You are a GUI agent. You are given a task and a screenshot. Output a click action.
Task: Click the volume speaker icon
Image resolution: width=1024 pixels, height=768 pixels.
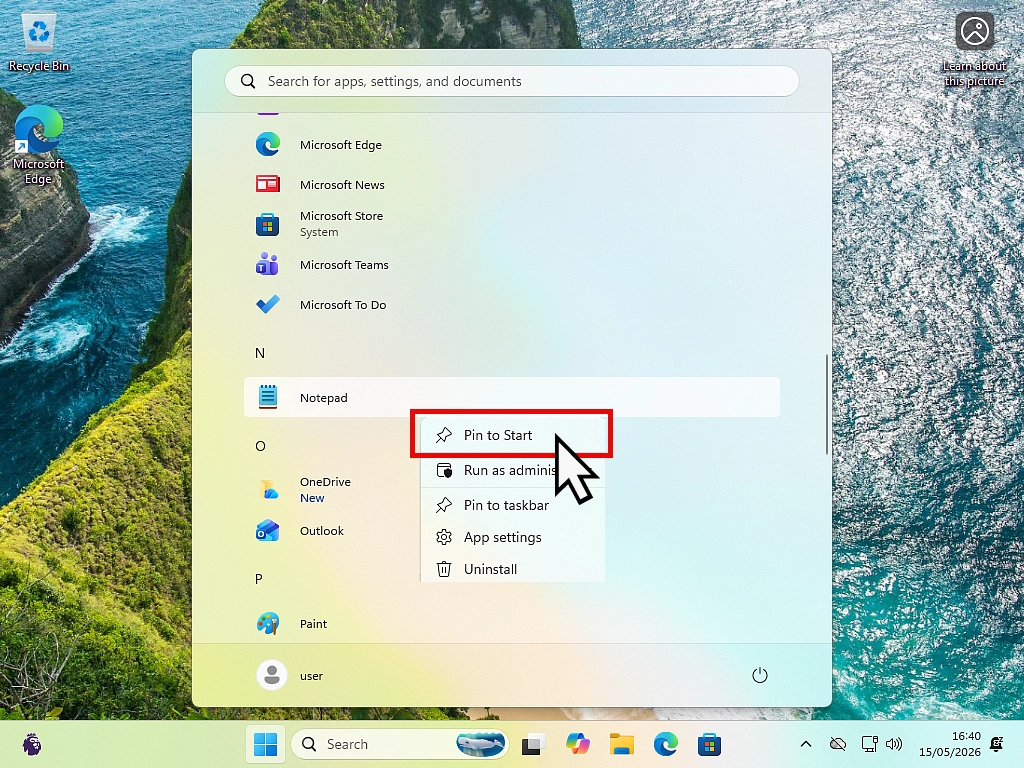[893, 744]
